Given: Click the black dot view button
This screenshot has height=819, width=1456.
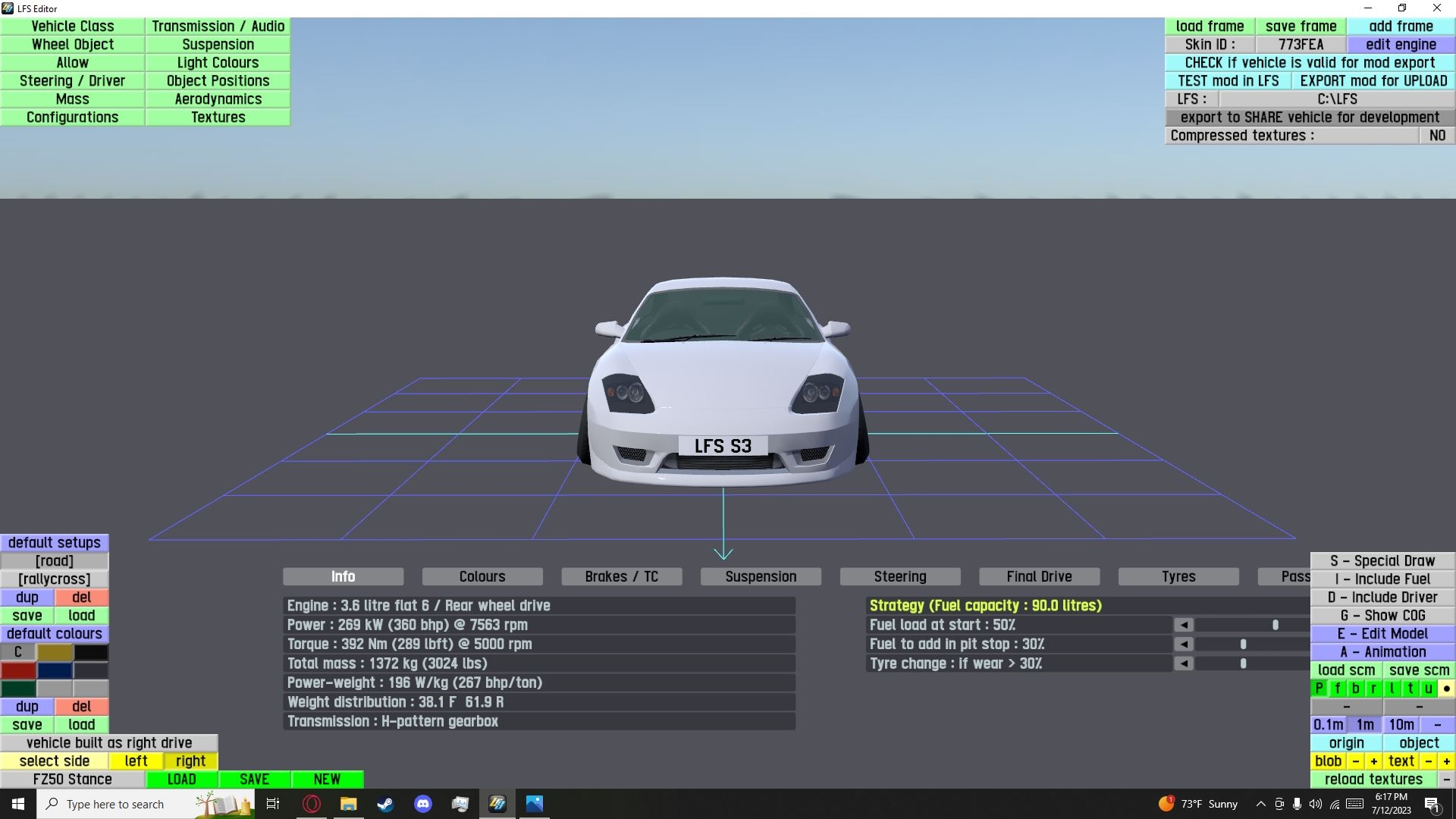Looking at the screenshot, I should pyautogui.click(x=1446, y=689).
